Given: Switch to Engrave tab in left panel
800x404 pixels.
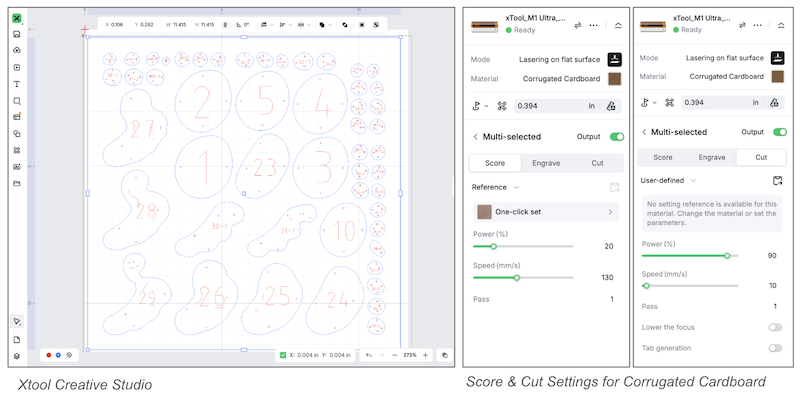Looking at the screenshot, I should point(546,162).
